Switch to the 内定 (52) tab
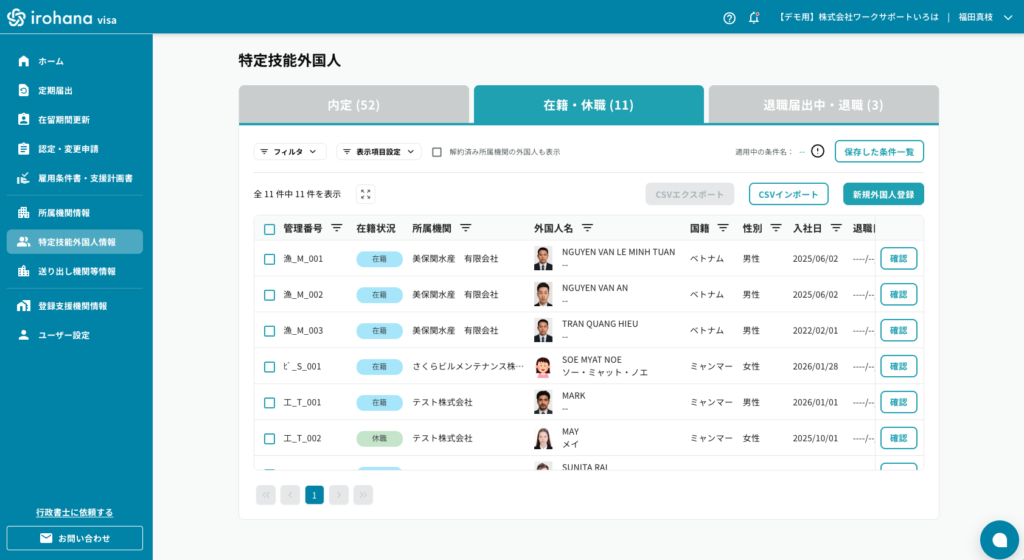Image resolution: width=1024 pixels, height=560 pixels. tap(354, 105)
